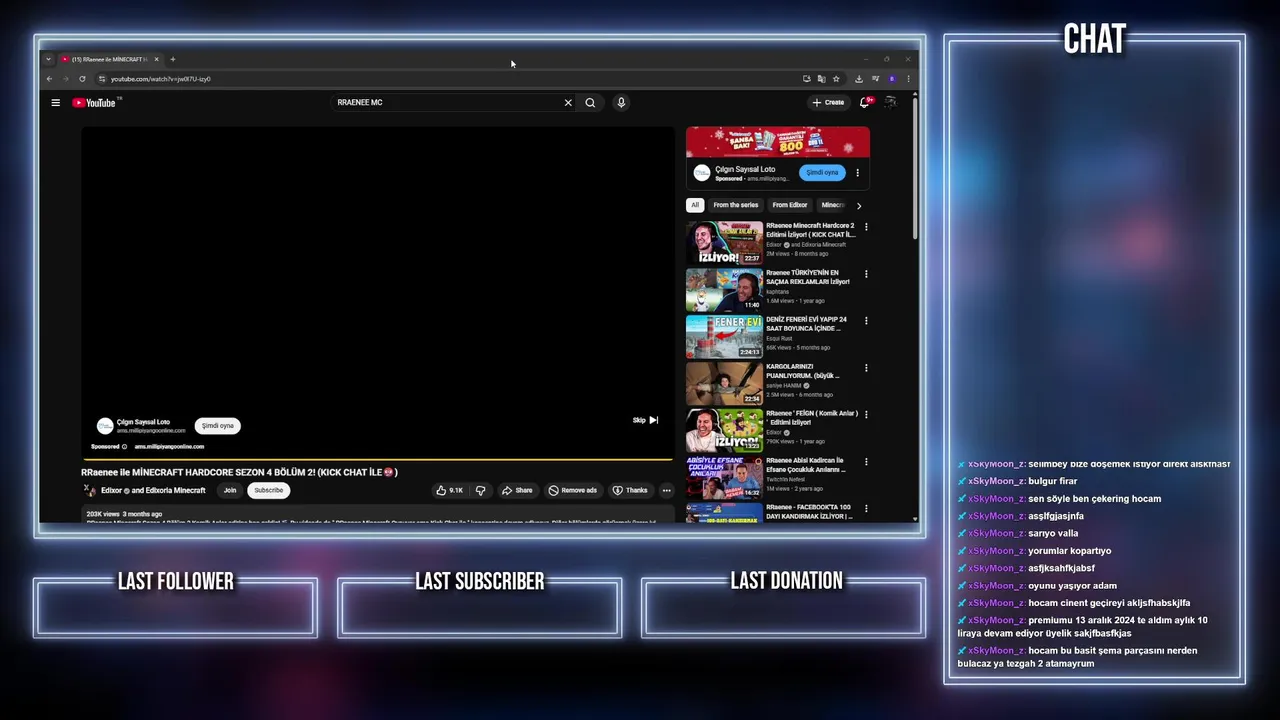The height and width of the screenshot is (720, 1280).
Task: Clear the search box text
Action: tap(568, 102)
